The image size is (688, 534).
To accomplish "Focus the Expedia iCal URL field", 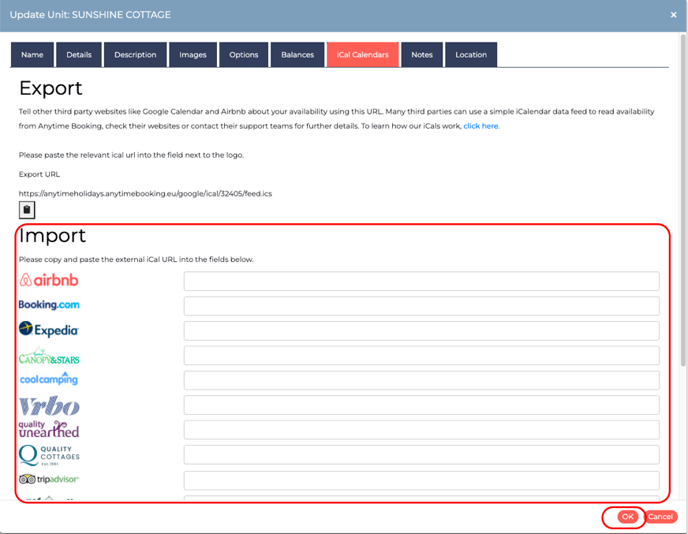I will 421,331.
